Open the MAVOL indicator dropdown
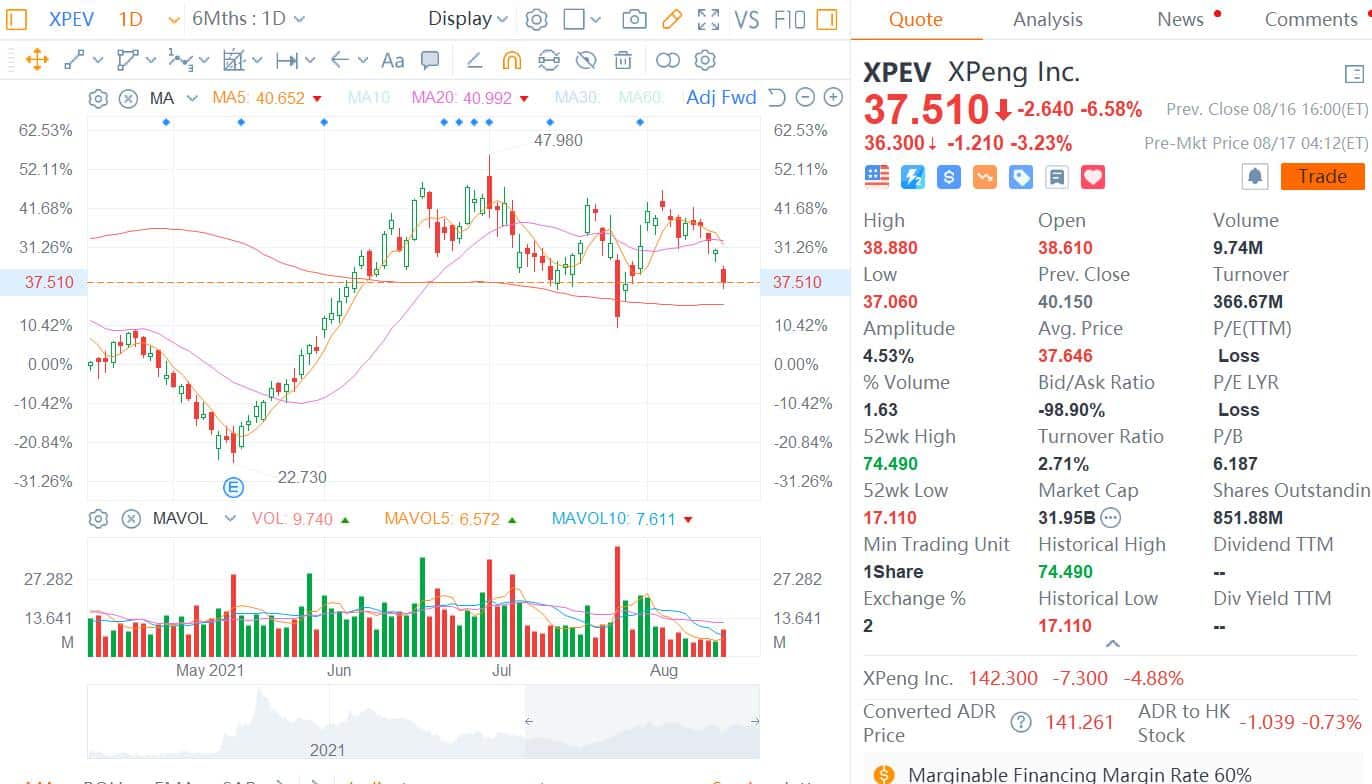Screen dimensions: 1372x784 tap(230, 518)
